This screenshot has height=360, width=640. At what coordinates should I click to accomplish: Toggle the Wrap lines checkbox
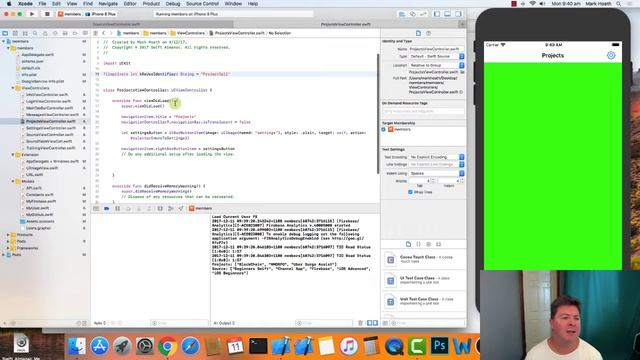[x=410, y=192]
